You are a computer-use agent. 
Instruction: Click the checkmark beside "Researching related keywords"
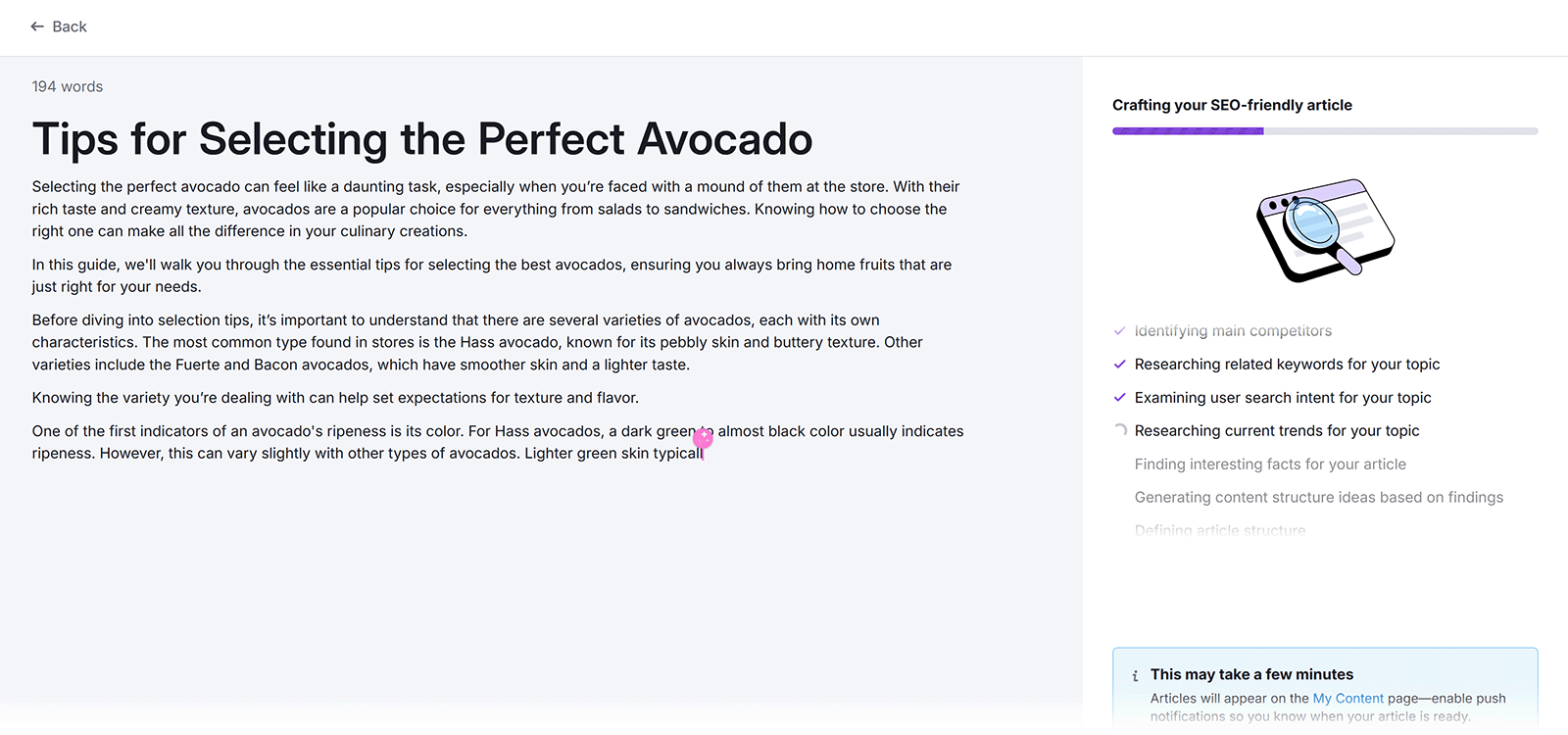coord(1119,364)
